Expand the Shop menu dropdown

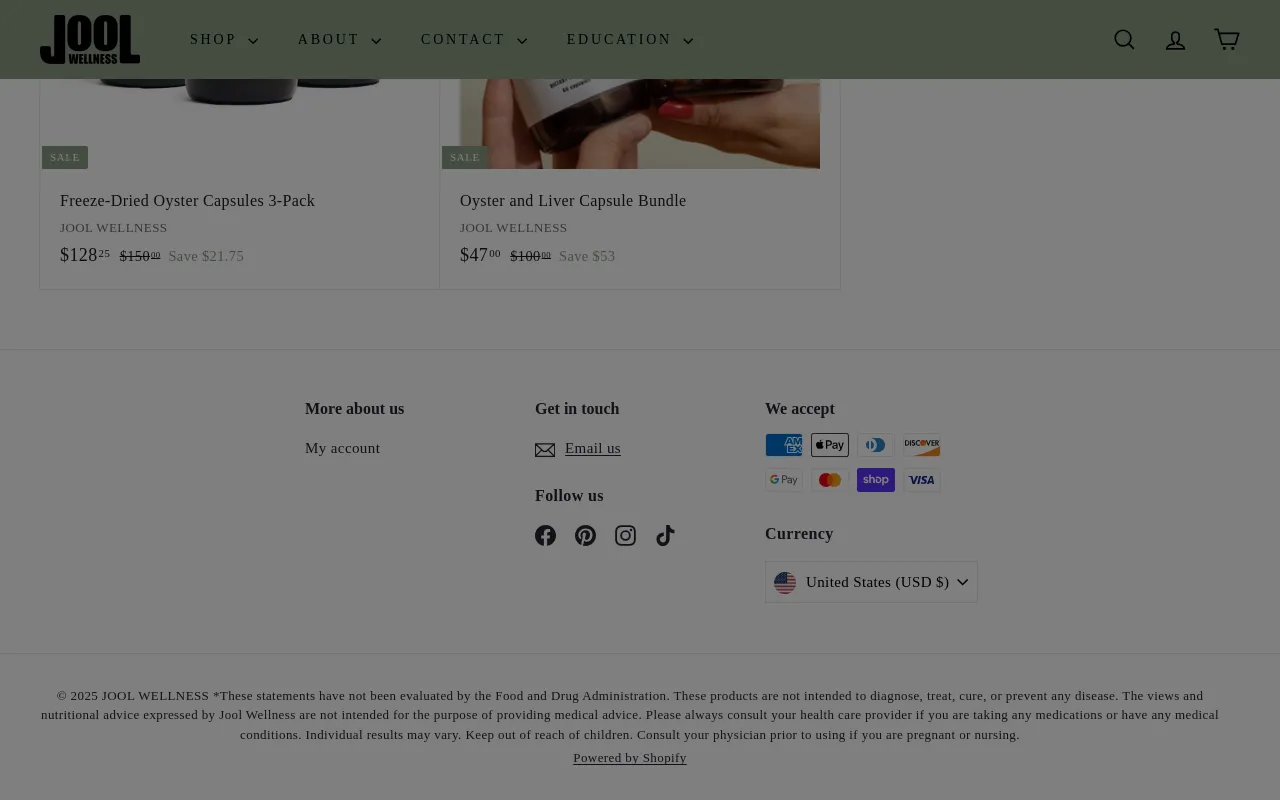pos(223,40)
